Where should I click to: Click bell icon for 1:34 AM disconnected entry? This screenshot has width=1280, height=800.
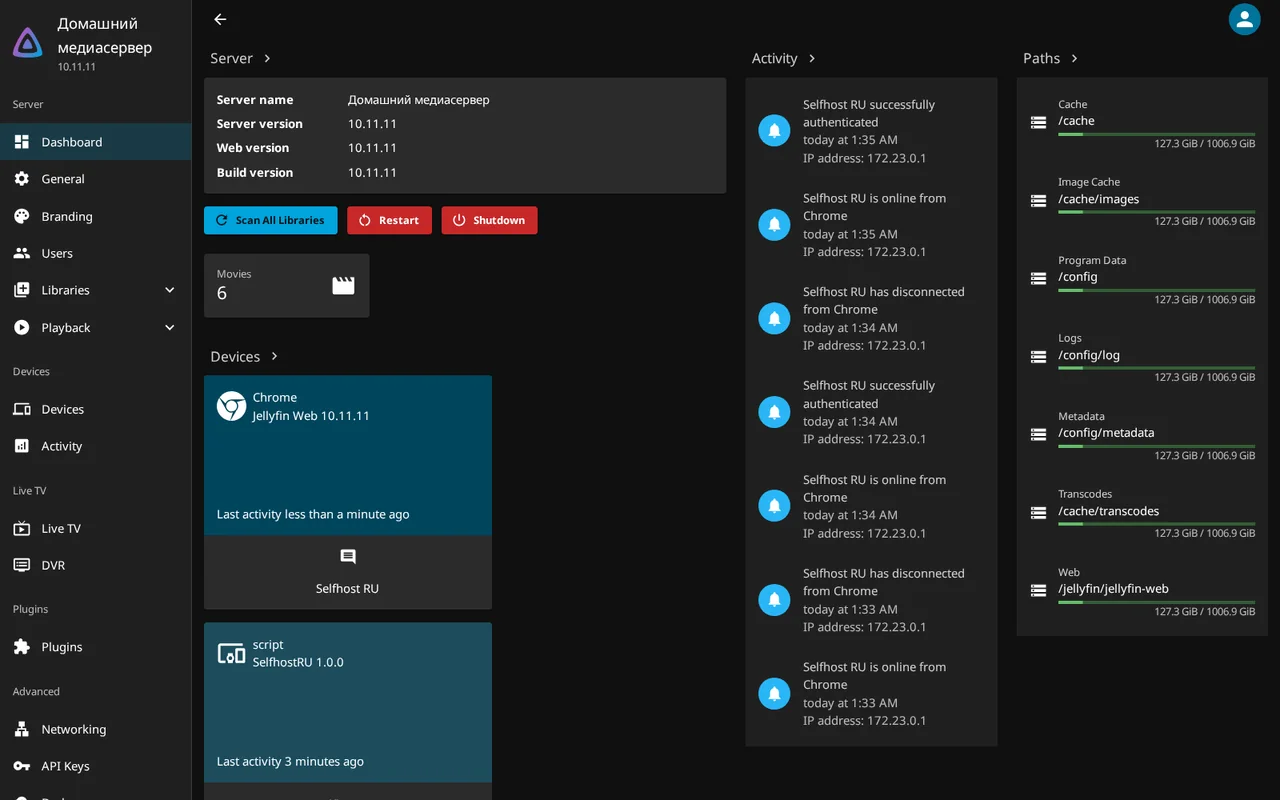click(774, 318)
